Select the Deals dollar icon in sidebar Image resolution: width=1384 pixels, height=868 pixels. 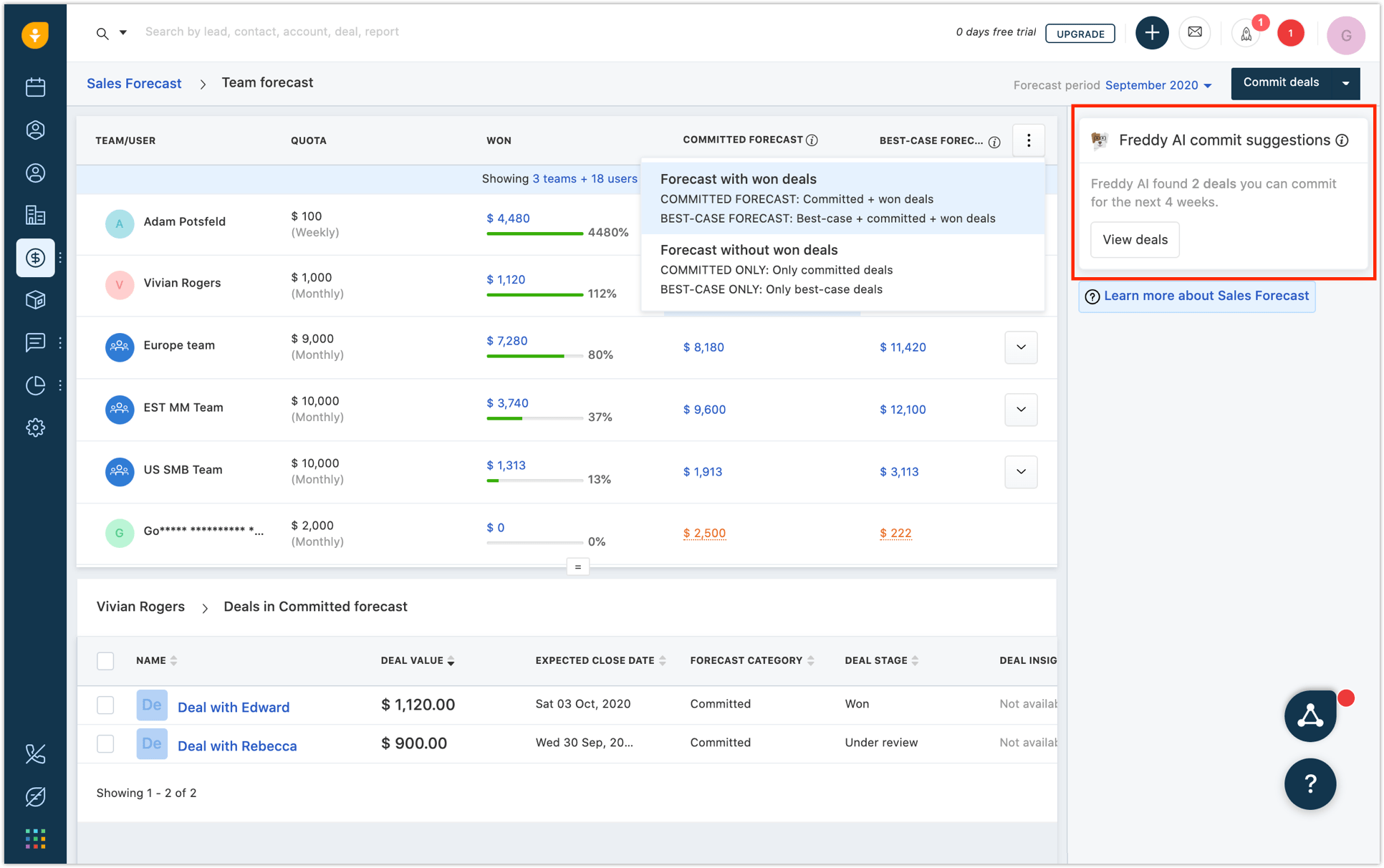point(34,257)
